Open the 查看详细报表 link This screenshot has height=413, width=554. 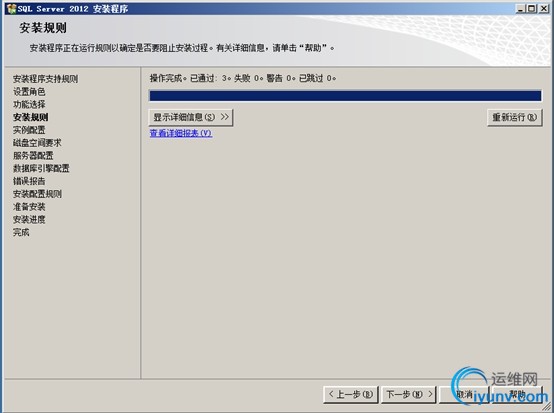click(181, 133)
